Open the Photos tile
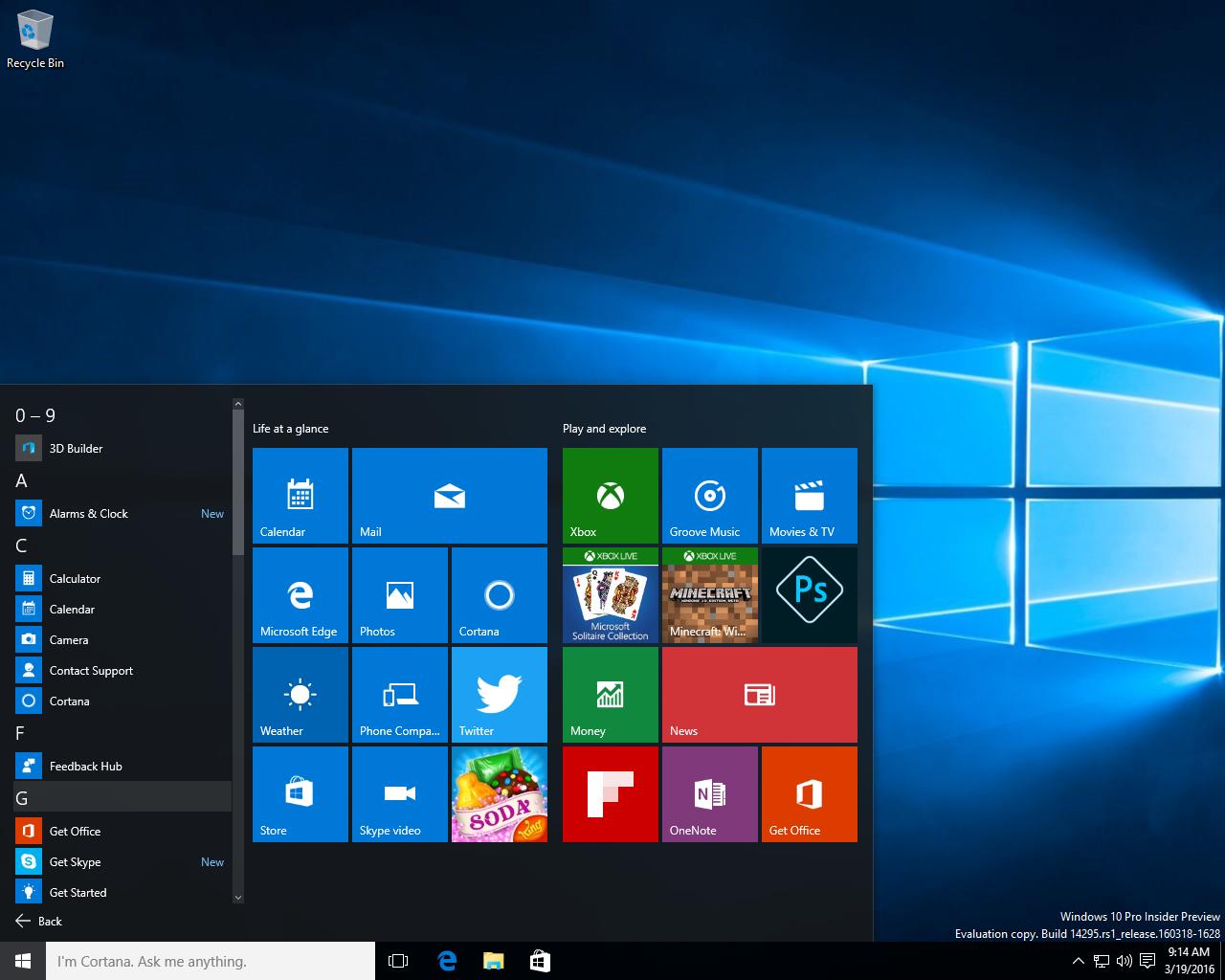 tap(400, 595)
